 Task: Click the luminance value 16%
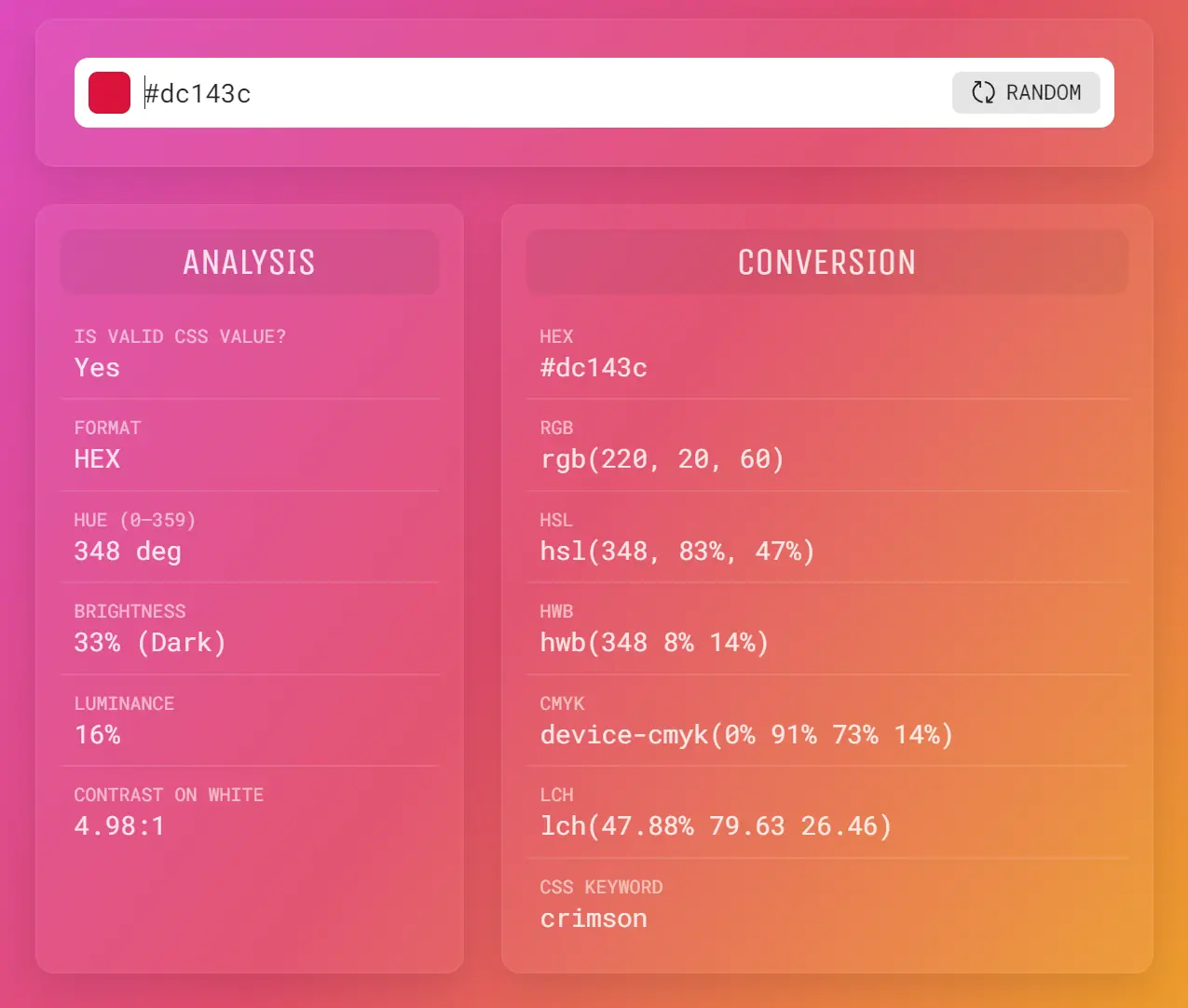pos(98,735)
